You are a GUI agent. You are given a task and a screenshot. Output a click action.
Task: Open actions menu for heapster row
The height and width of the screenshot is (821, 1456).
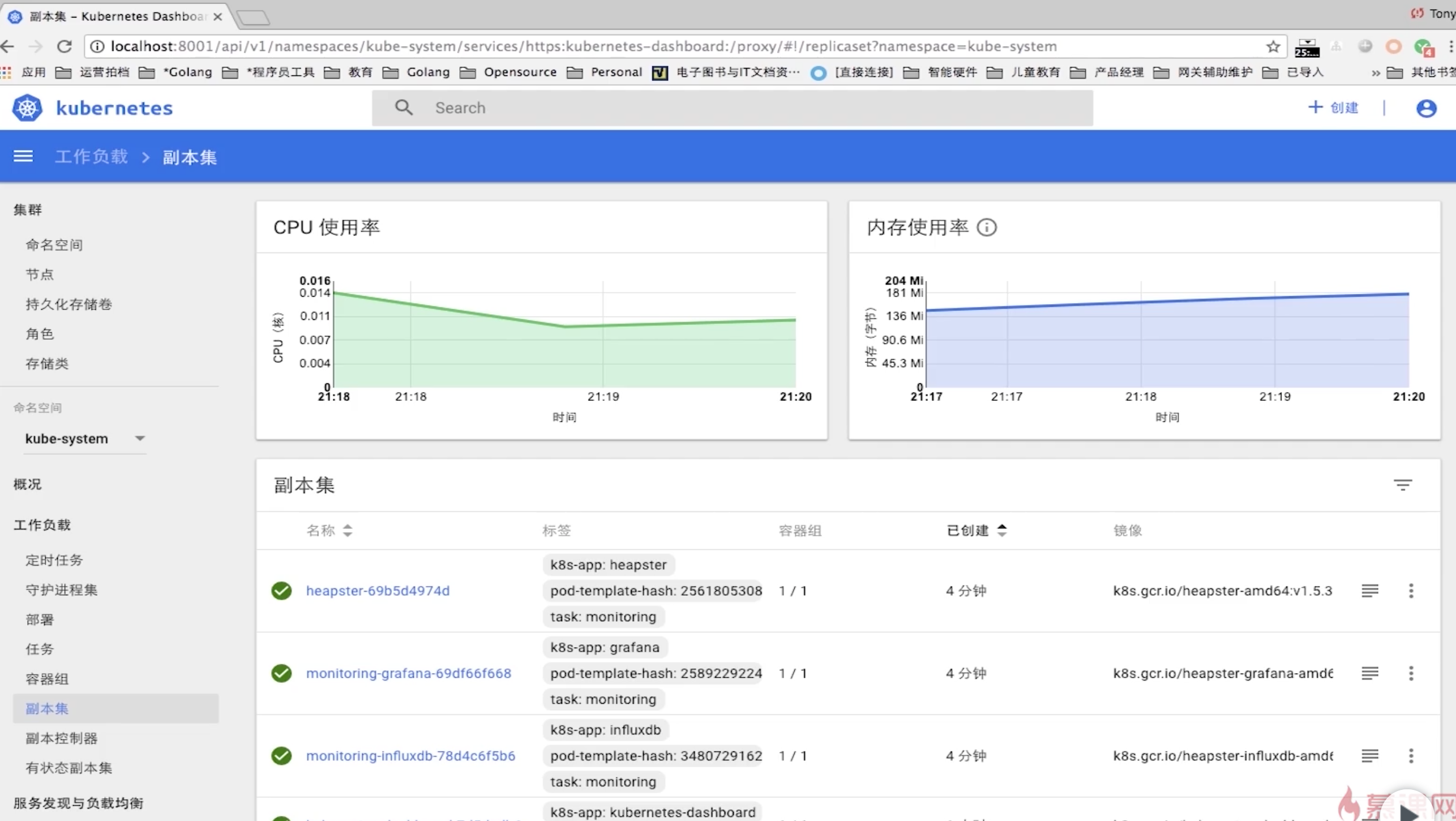tap(1411, 591)
